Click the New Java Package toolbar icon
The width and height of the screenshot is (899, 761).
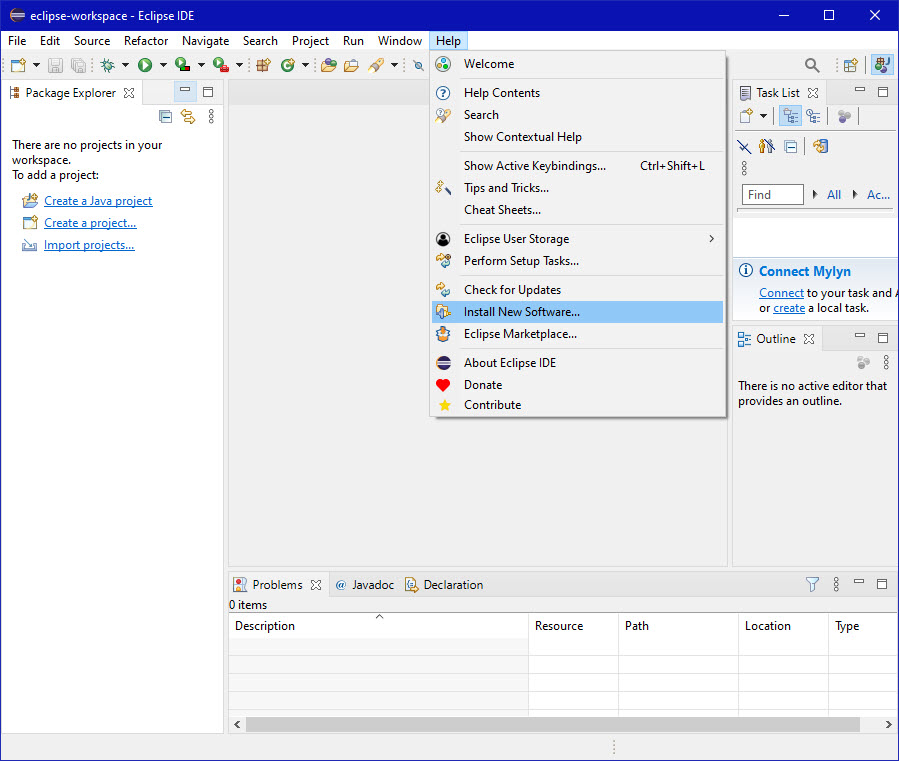[x=263, y=66]
